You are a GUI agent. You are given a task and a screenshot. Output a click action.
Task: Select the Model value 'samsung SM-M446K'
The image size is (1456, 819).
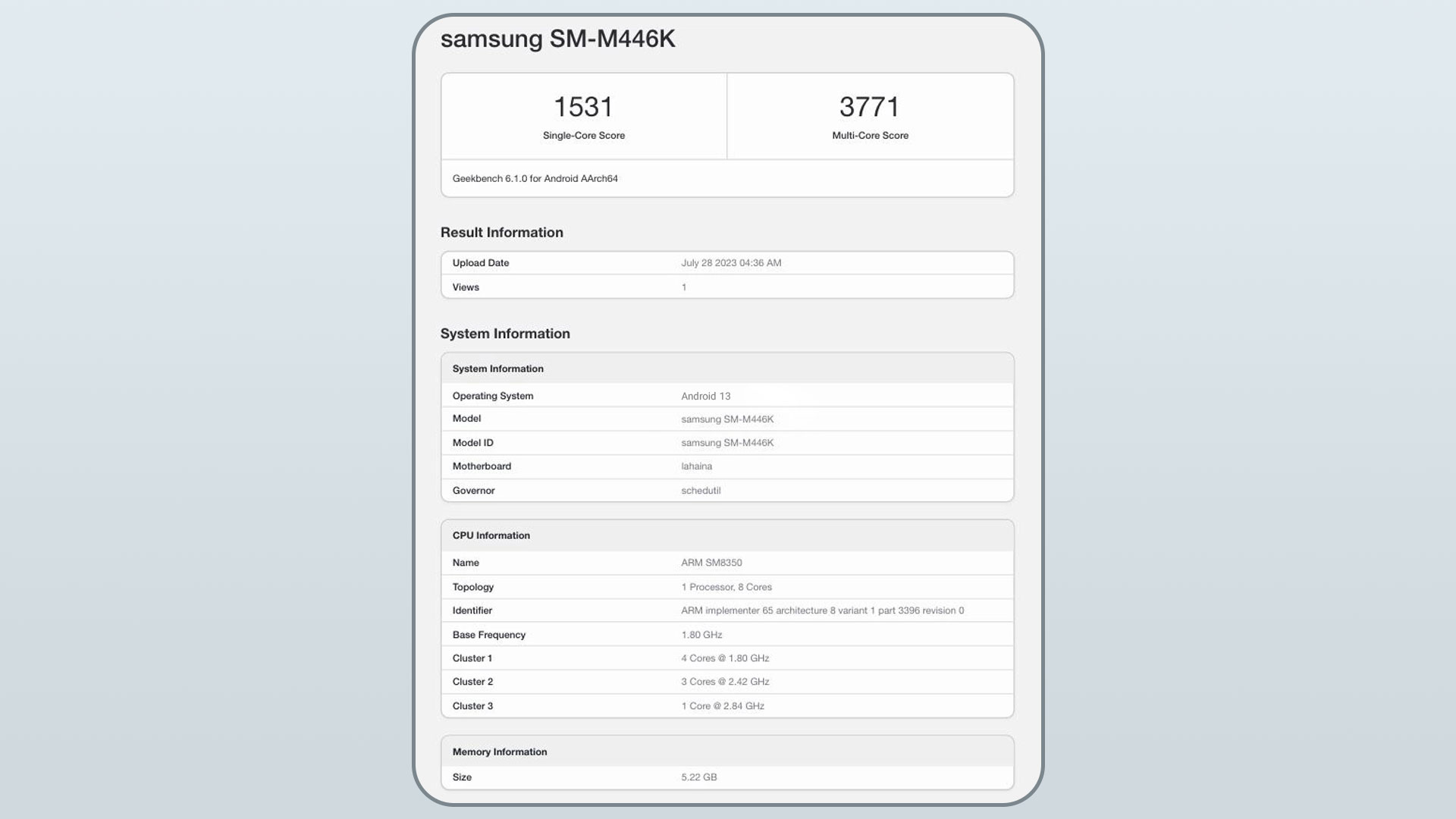point(727,419)
